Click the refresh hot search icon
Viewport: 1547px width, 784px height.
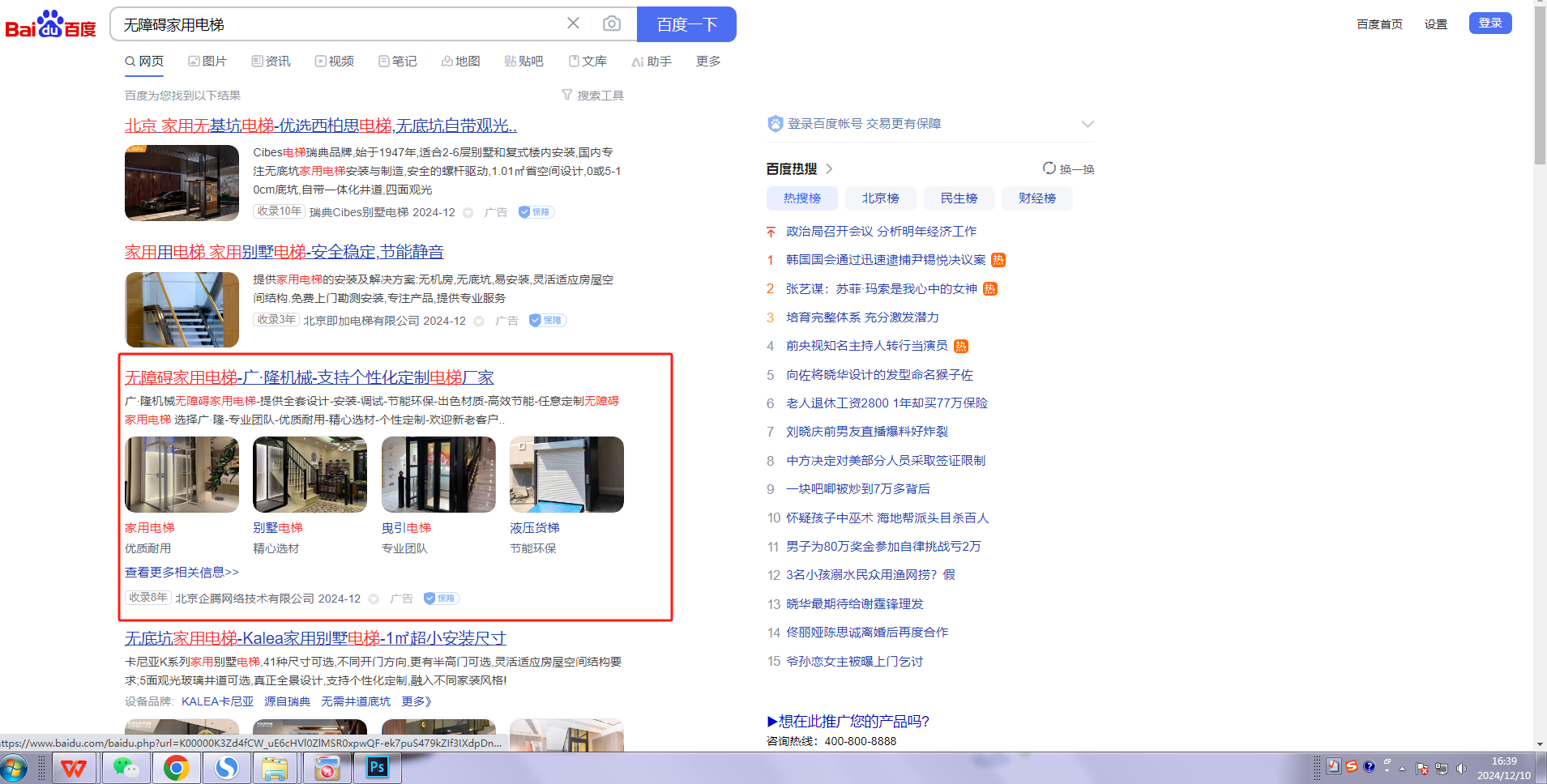(1049, 168)
